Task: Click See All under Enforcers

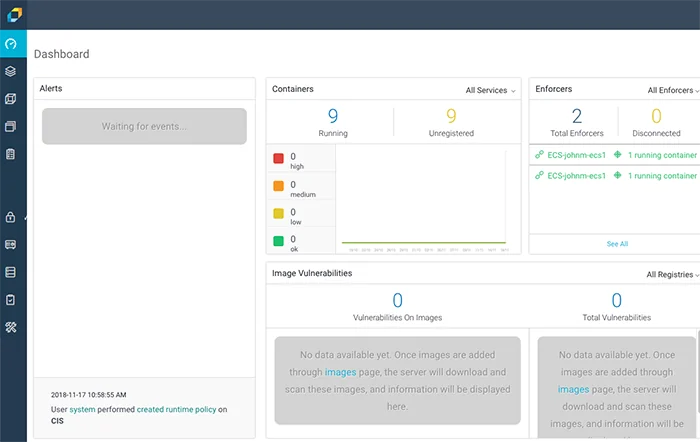Action: tap(617, 244)
